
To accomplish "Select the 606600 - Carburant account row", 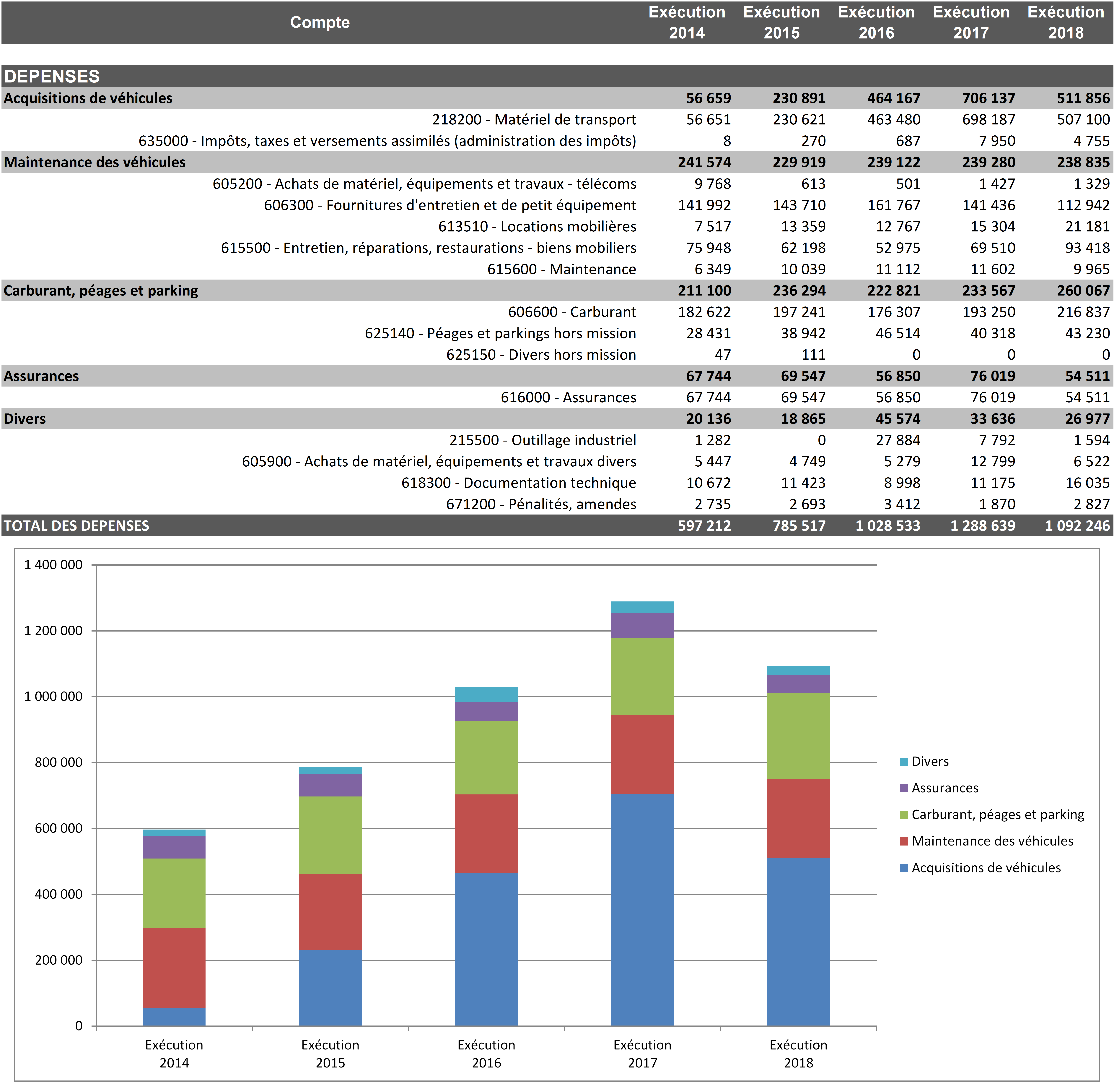I will pos(572,312).
